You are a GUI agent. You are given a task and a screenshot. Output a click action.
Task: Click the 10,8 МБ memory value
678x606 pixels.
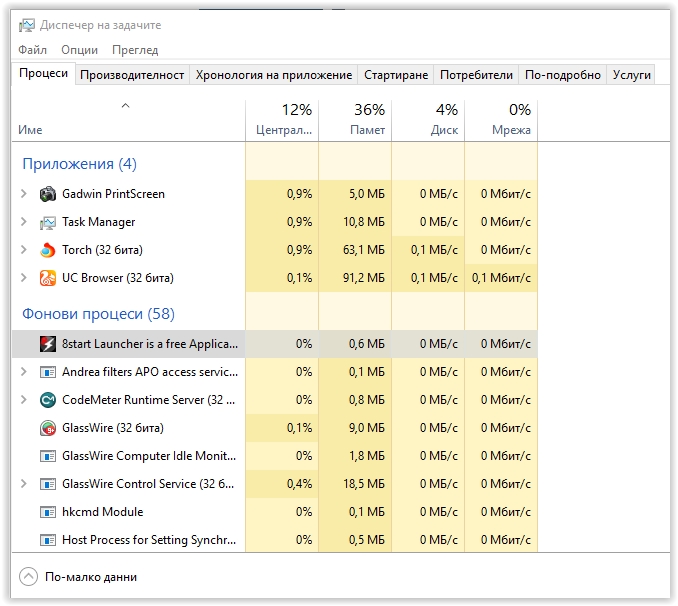tap(364, 222)
